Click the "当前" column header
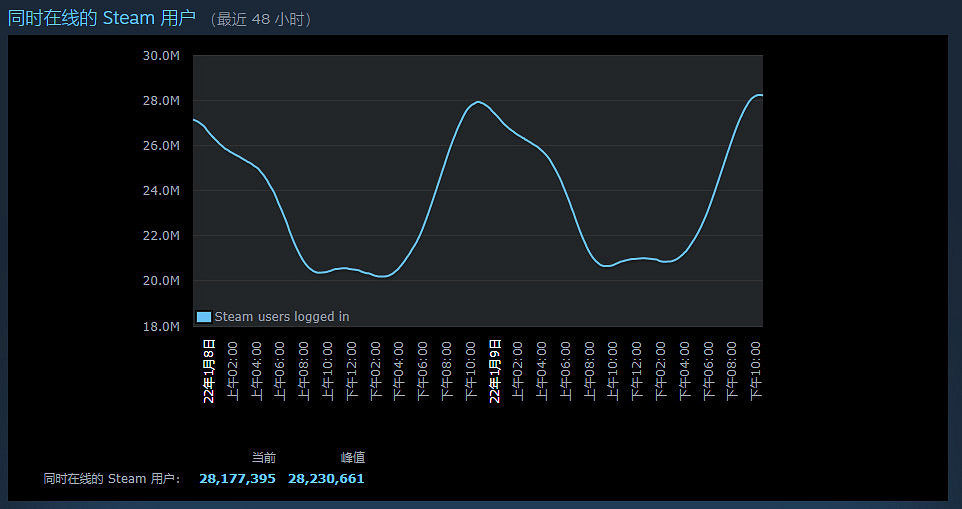 264,457
